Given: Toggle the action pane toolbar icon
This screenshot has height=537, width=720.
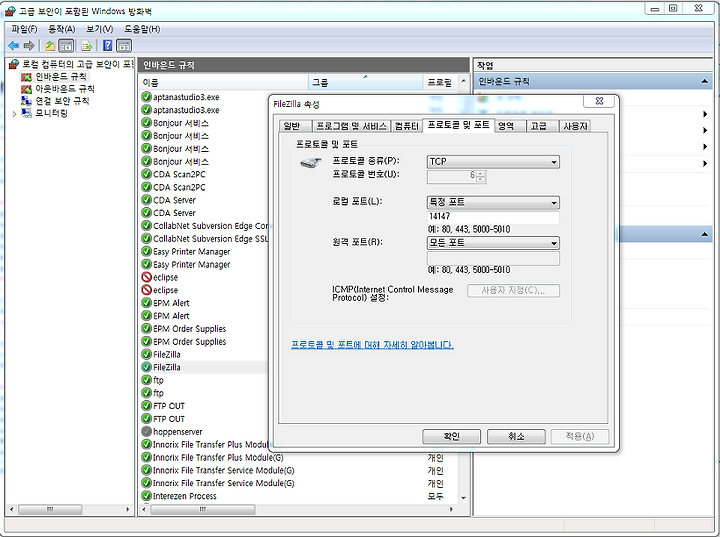Looking at the screenshot, I should click(x=124, y=45).
